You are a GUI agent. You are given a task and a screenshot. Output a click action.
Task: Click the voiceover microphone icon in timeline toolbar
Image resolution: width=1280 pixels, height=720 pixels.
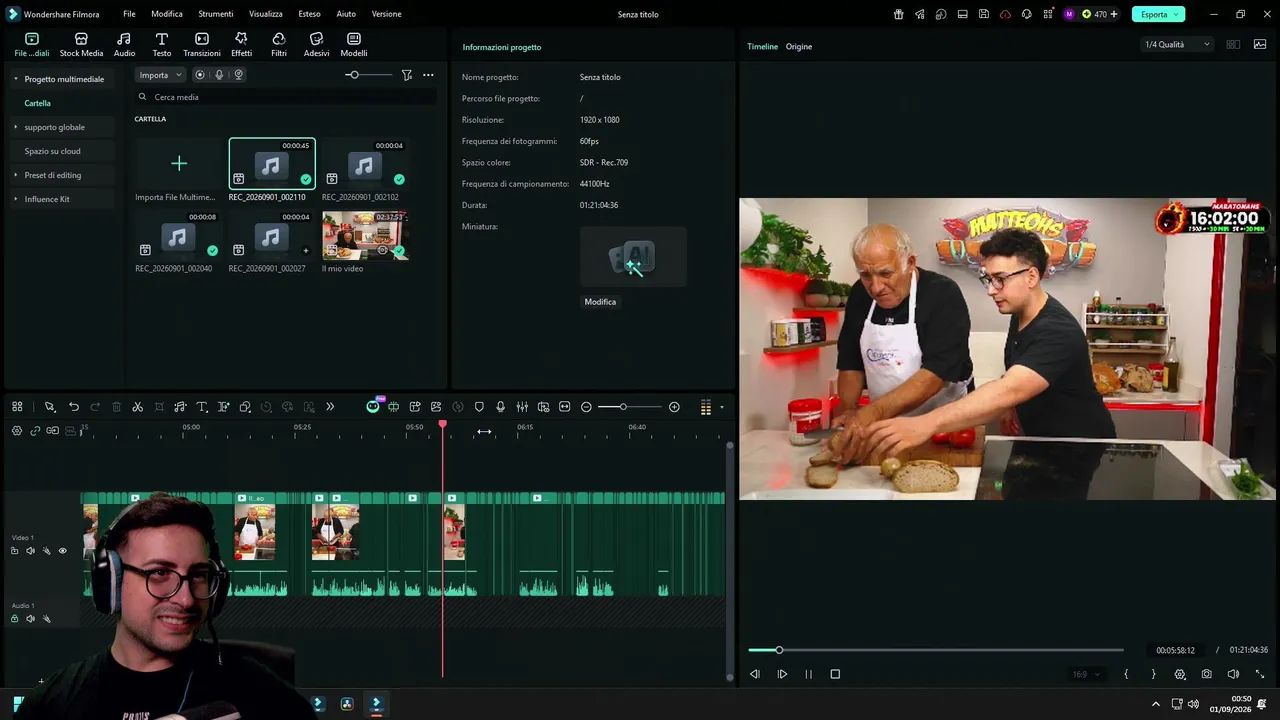pos(500,407)
